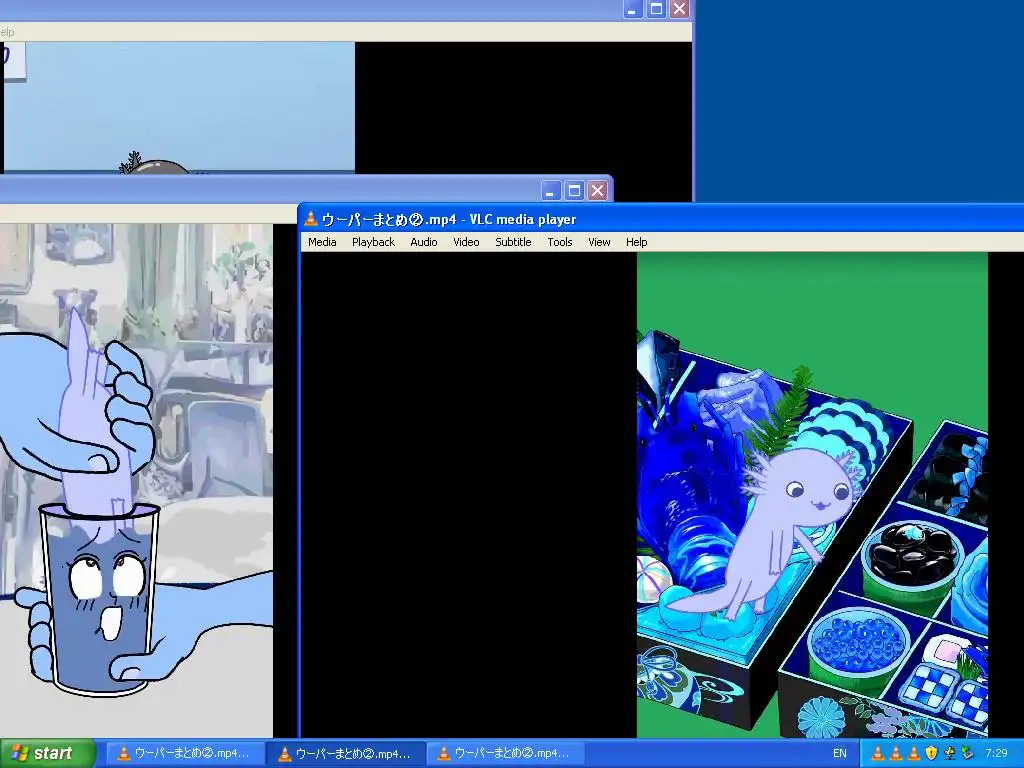The image size is (1024, 768).
Task: Open the Playback menu
Action: (373, 242)
